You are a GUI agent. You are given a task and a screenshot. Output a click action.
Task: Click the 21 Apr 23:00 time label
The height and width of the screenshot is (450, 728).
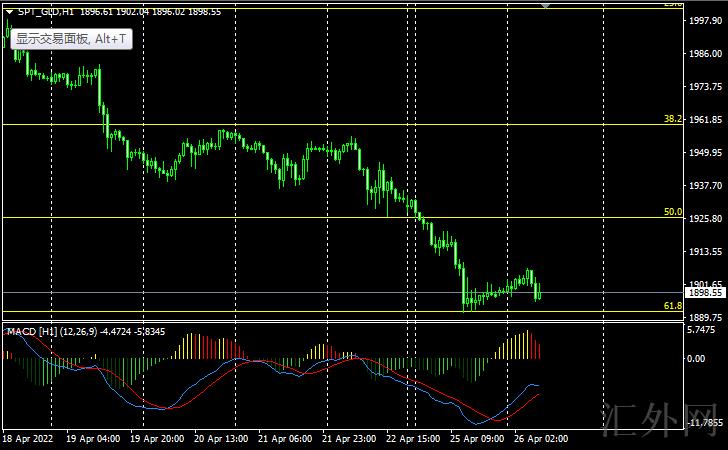pos(349,438)
